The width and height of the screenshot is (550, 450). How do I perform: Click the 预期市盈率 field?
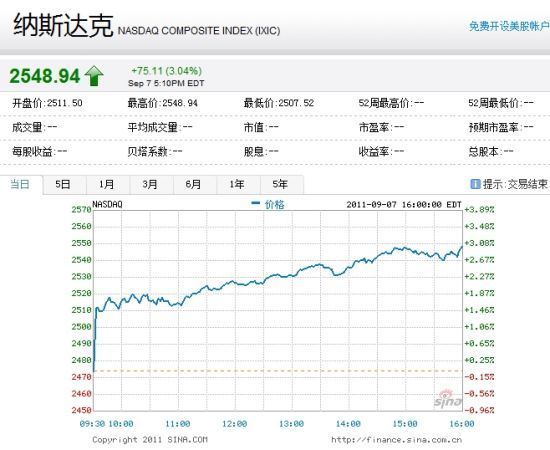pyautogui.click(x=501, y=127)
